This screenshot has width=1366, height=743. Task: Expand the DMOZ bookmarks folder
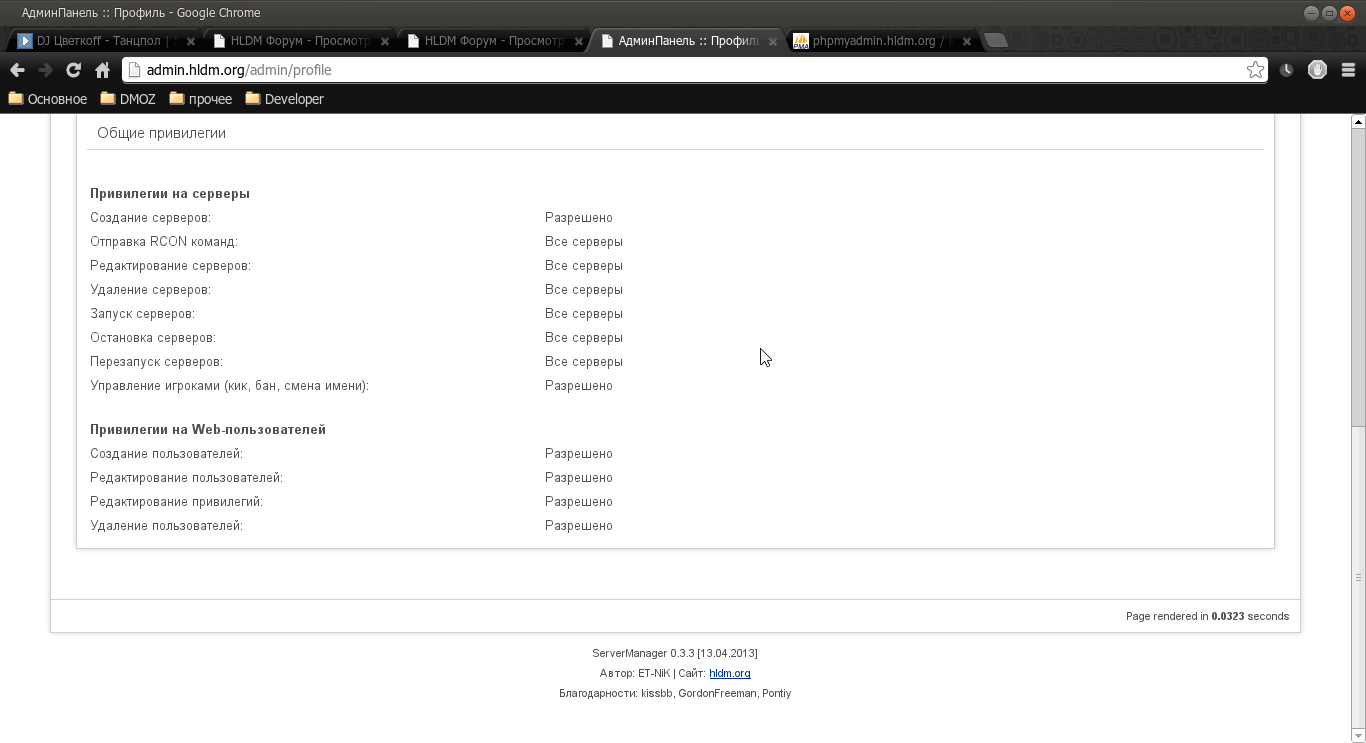click(x=128, y=99)
